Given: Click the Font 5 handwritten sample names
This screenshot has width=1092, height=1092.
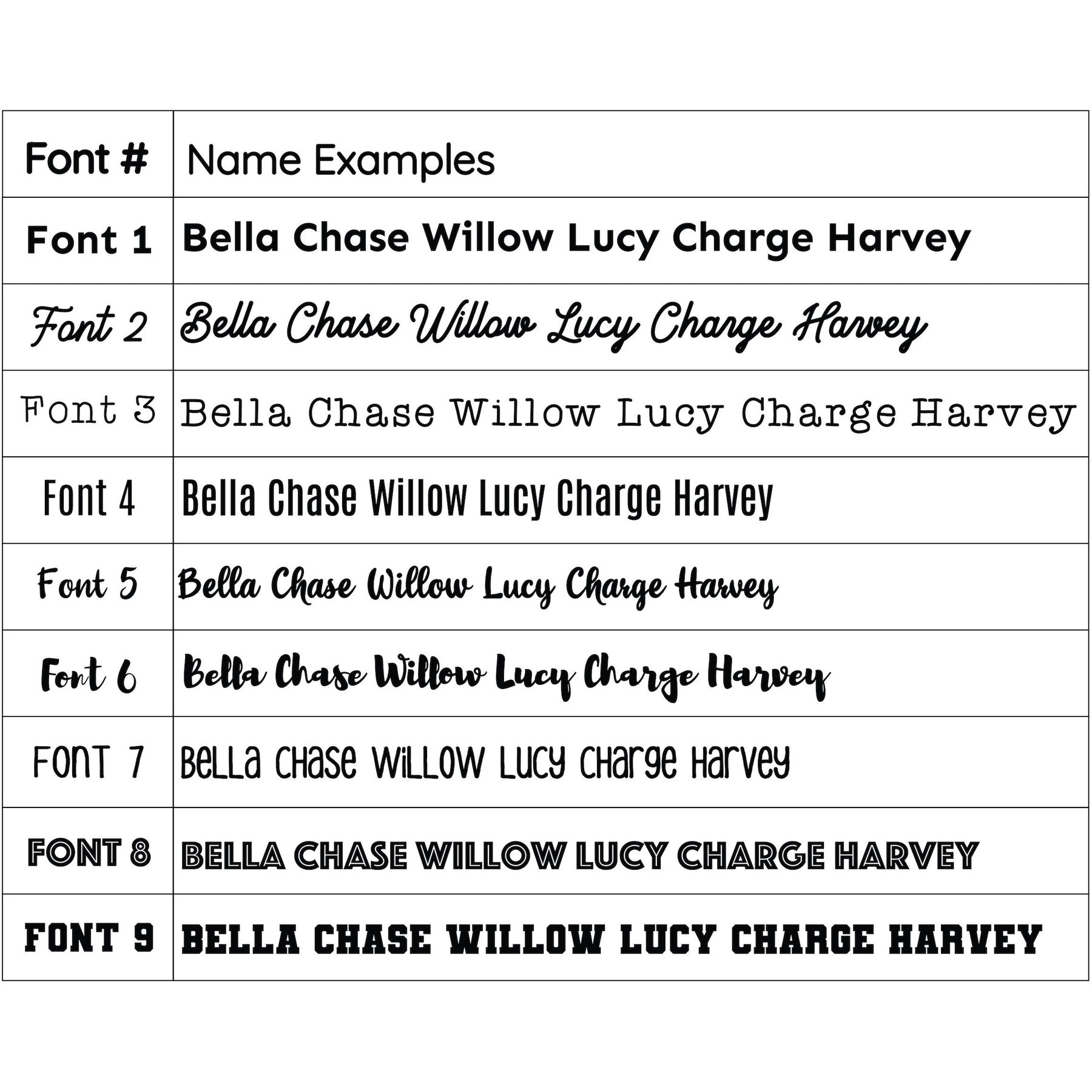Looking at the screenshot, I should click(x=478, y=587).
